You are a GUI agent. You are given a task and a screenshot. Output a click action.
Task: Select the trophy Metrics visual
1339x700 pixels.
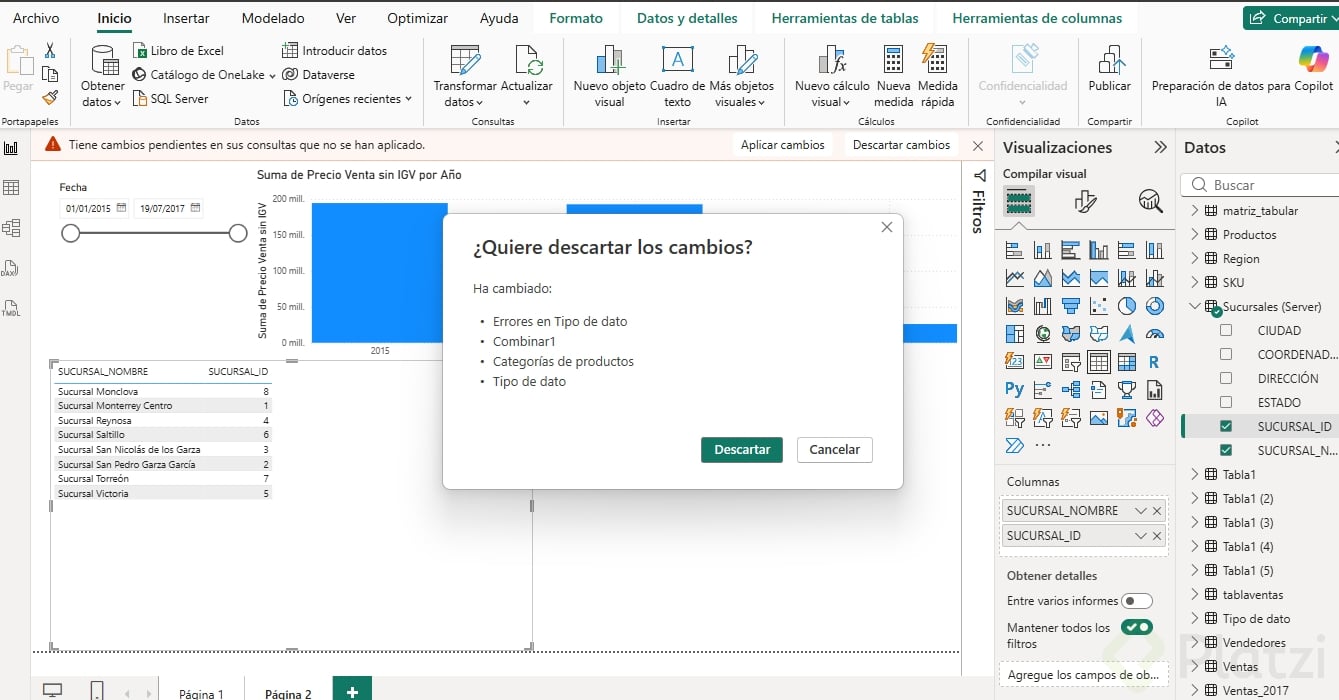(1127, 390)
